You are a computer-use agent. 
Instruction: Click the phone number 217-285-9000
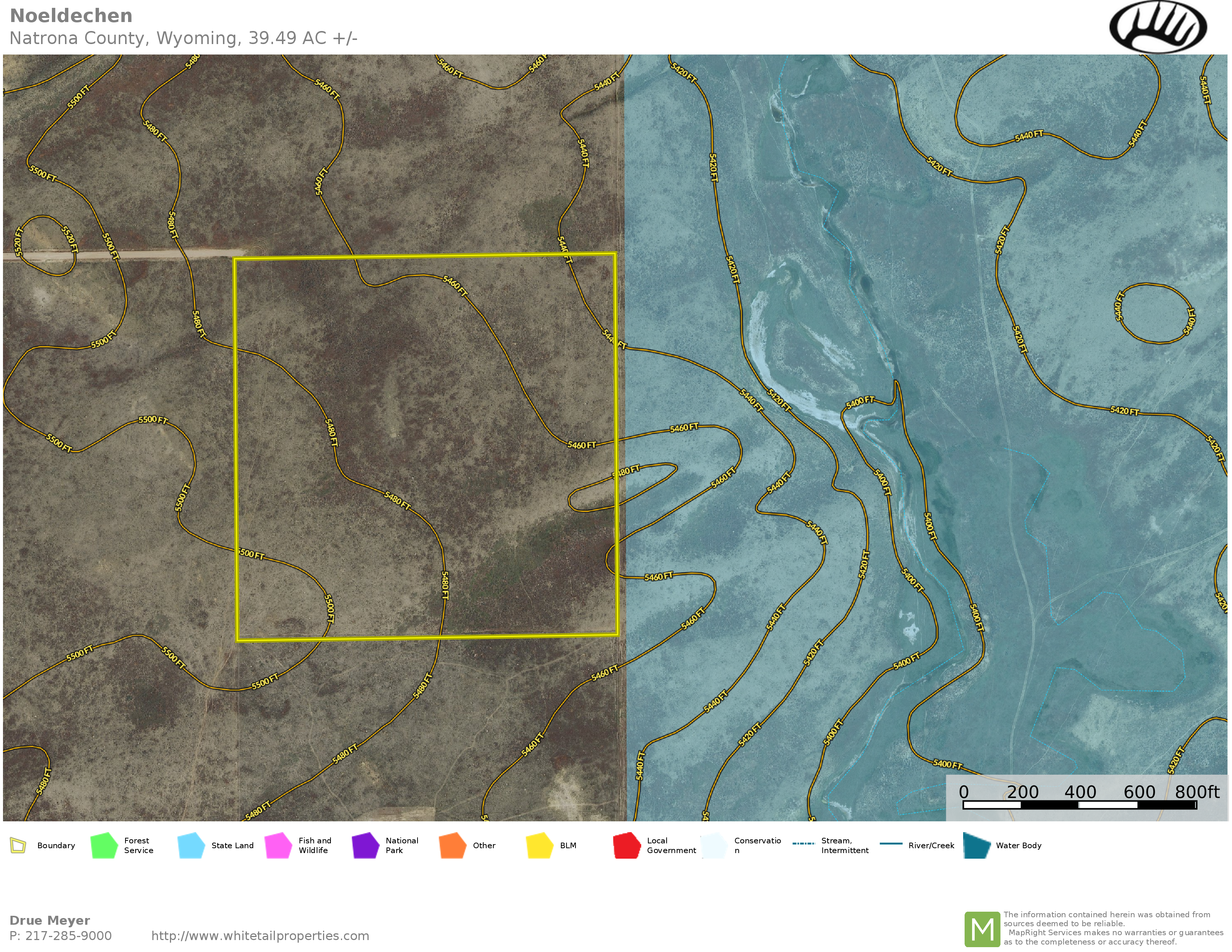68,936
